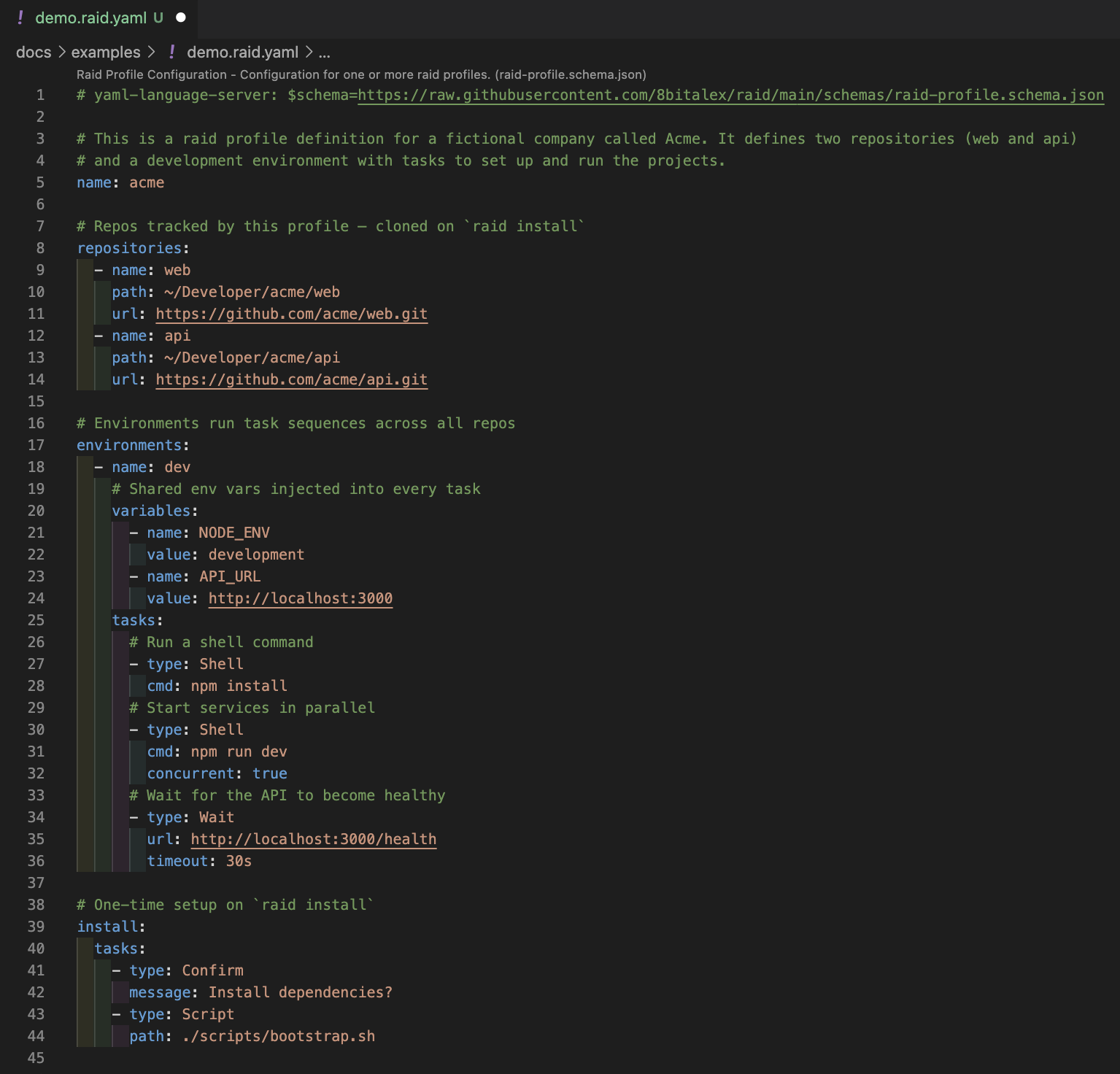Screen dimensions: 1120x1074
Task: Click the 'variables:' key
Action: pyautogui.click(x=151, y=511)
